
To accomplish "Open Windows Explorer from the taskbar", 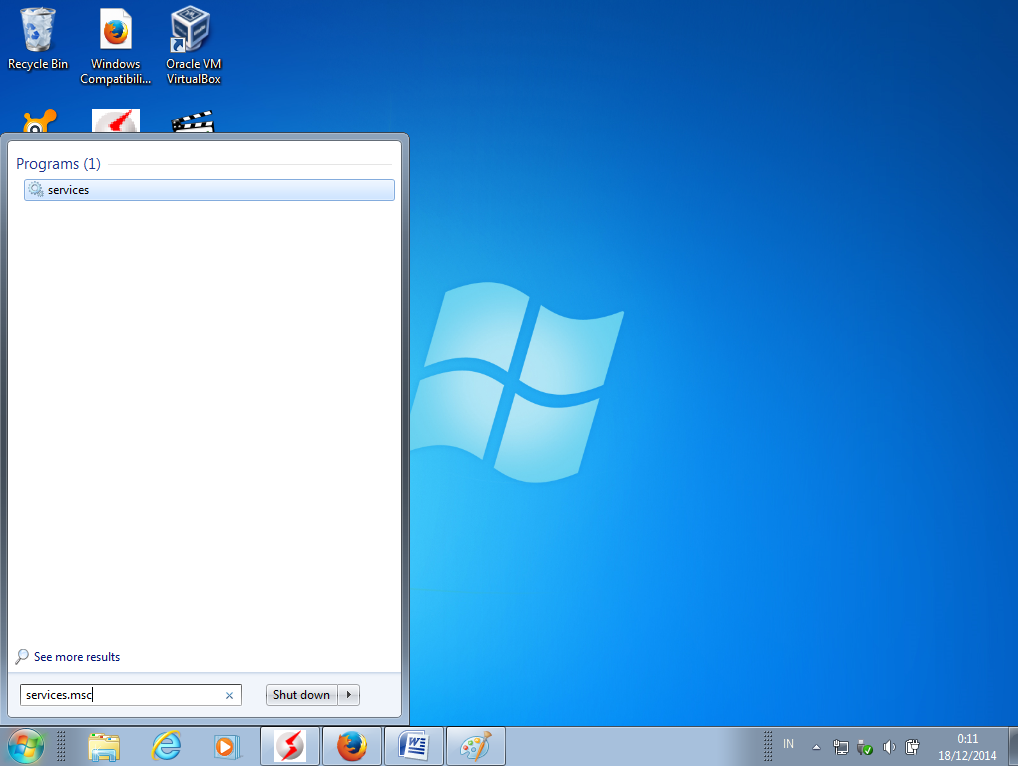I will 104,745.
